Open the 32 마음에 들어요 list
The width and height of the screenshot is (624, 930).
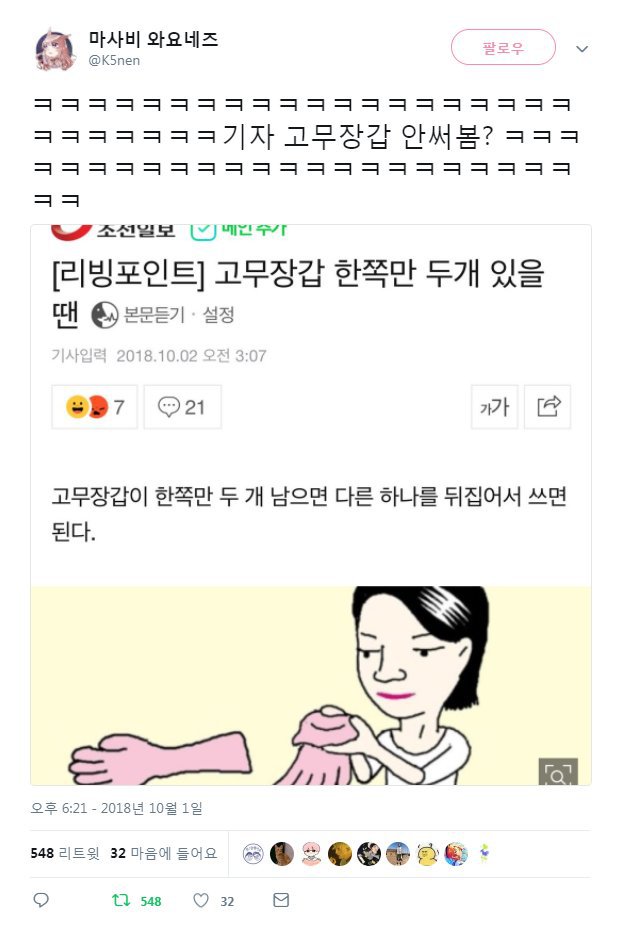click(x=164, y=853)
